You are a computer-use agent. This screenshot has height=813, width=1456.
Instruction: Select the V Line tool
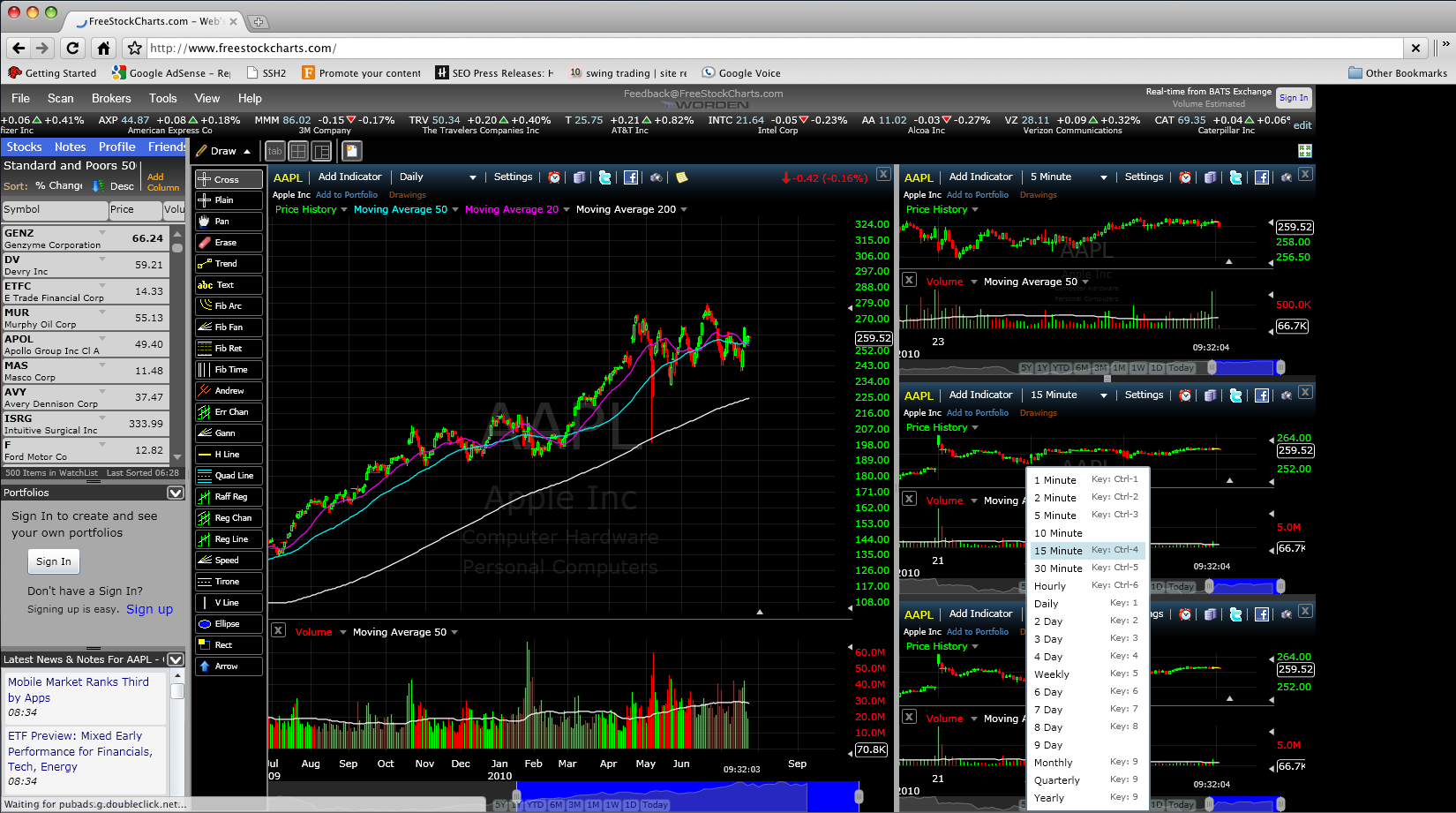229,603
